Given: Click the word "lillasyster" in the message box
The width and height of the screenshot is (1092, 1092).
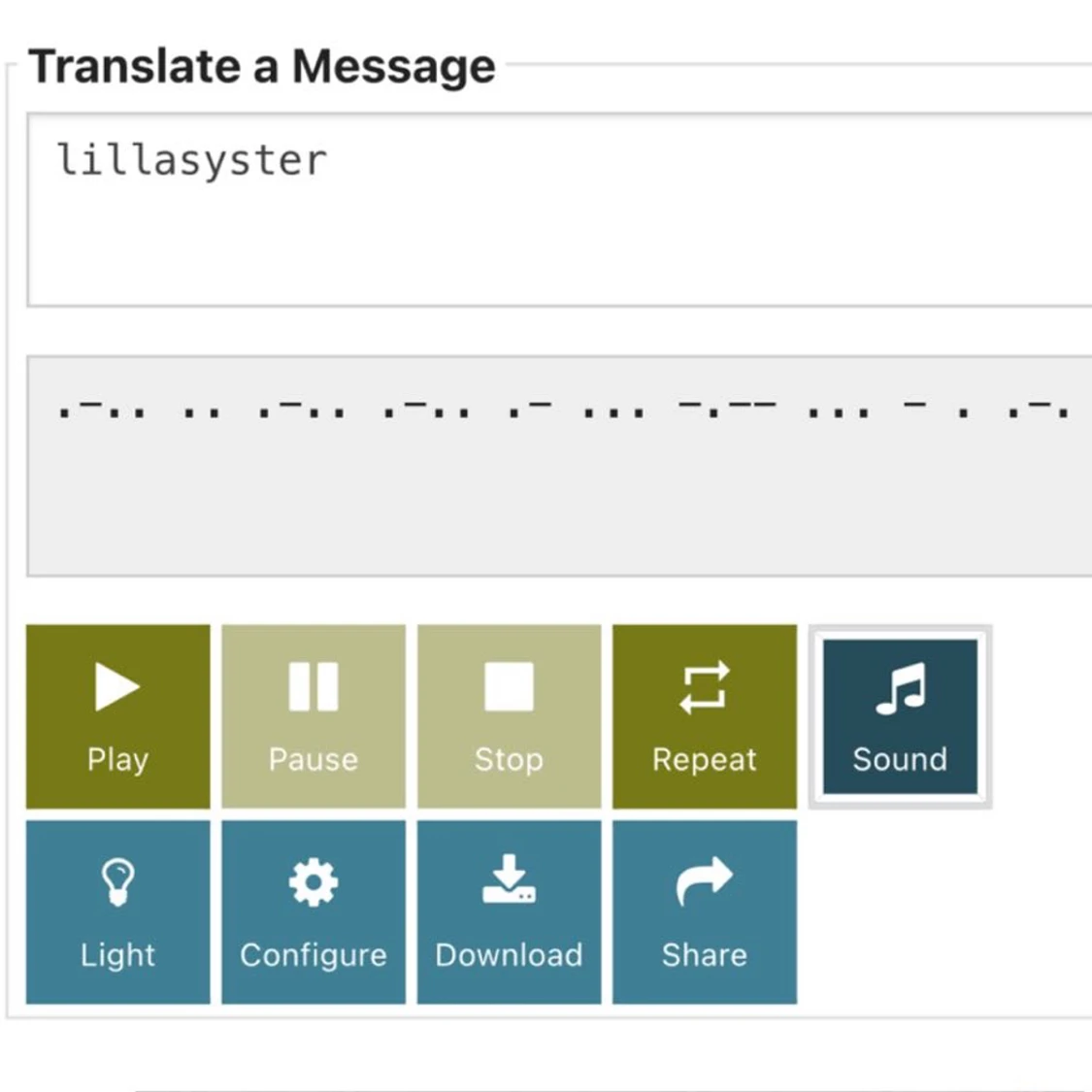Looking at the screenshot, I should (x=191, y=160).
